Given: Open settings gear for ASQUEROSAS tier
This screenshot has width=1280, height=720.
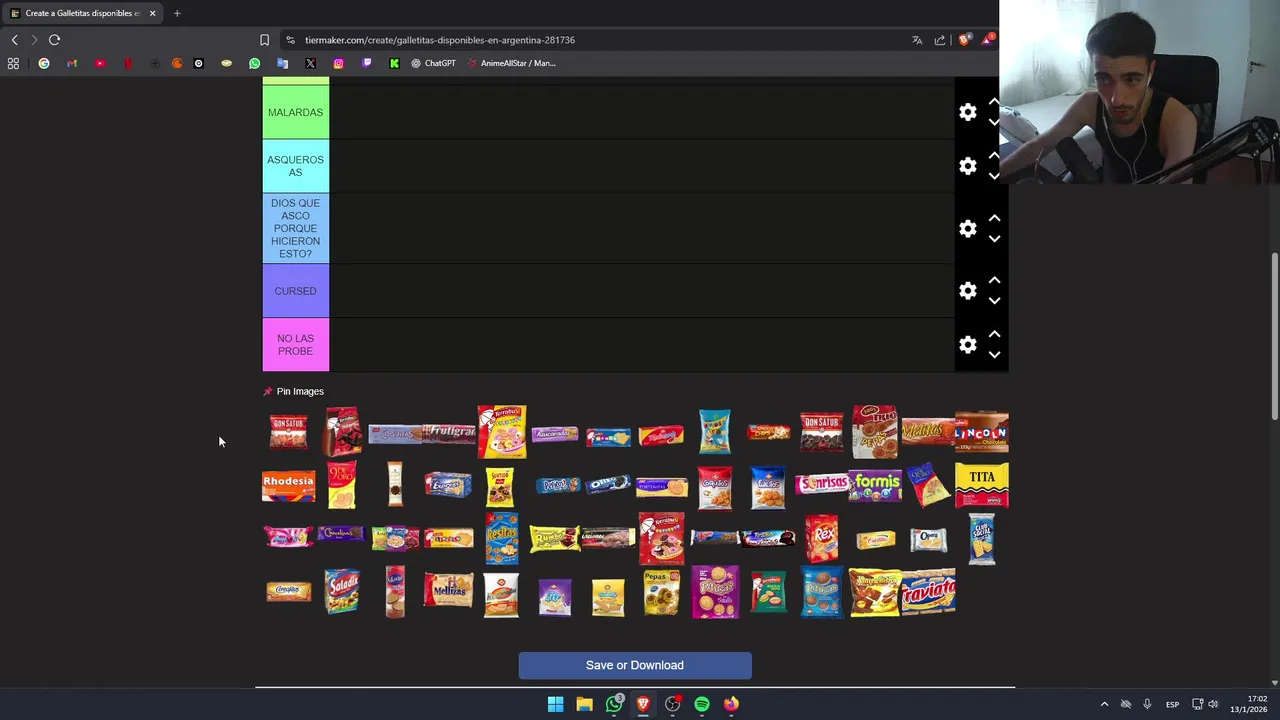Looking at the screenshot, I should (967, 166).
